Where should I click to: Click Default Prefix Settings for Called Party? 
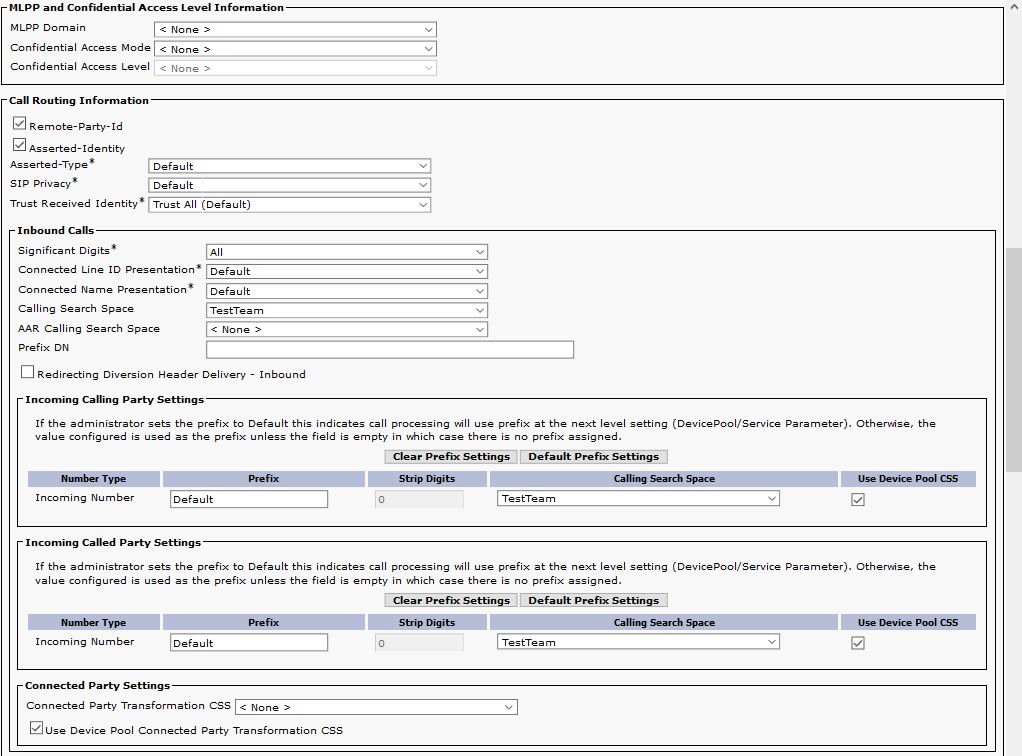tap(593, 601)
